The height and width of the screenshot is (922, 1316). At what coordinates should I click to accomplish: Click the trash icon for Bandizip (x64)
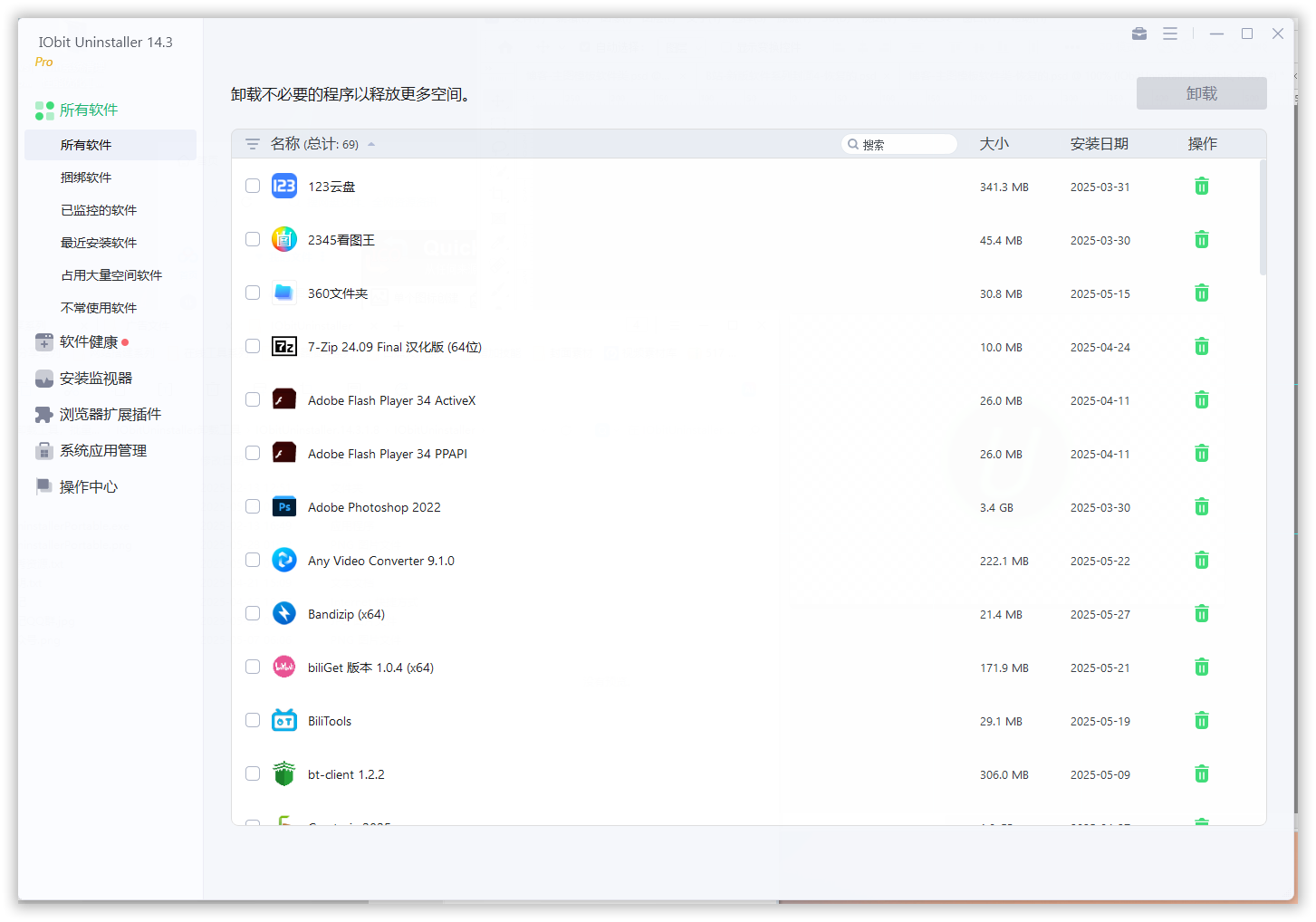pyautogui.click(x=1202, y=614)
